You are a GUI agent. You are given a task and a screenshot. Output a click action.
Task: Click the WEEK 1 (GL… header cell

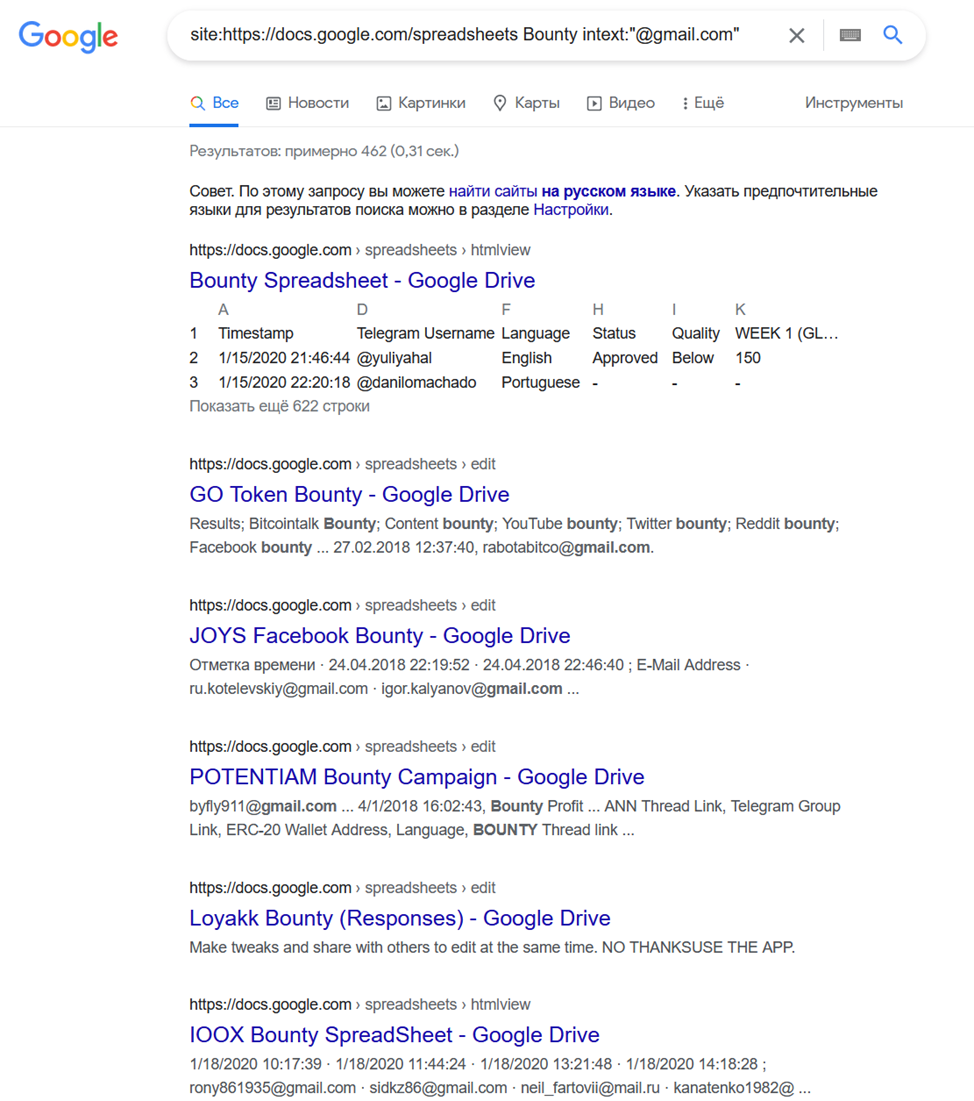point(787,334)
